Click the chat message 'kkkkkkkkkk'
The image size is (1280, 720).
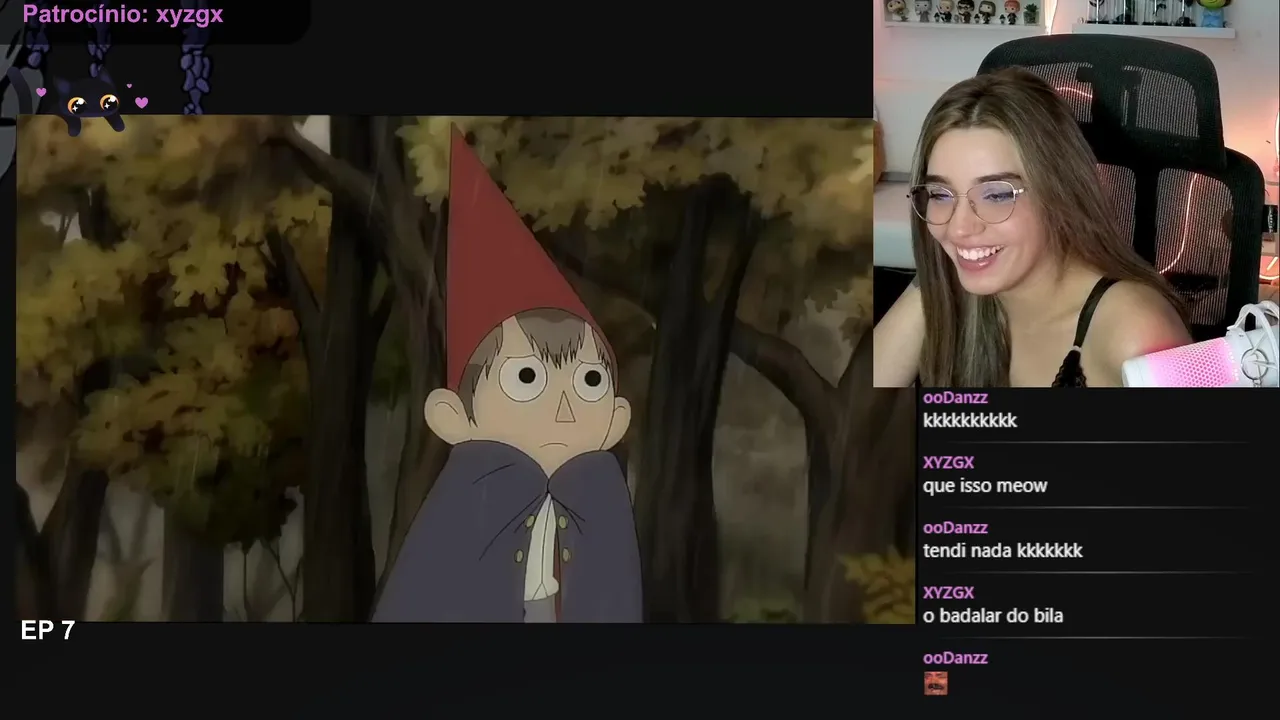pyautogui.click(x=970, y=421)
